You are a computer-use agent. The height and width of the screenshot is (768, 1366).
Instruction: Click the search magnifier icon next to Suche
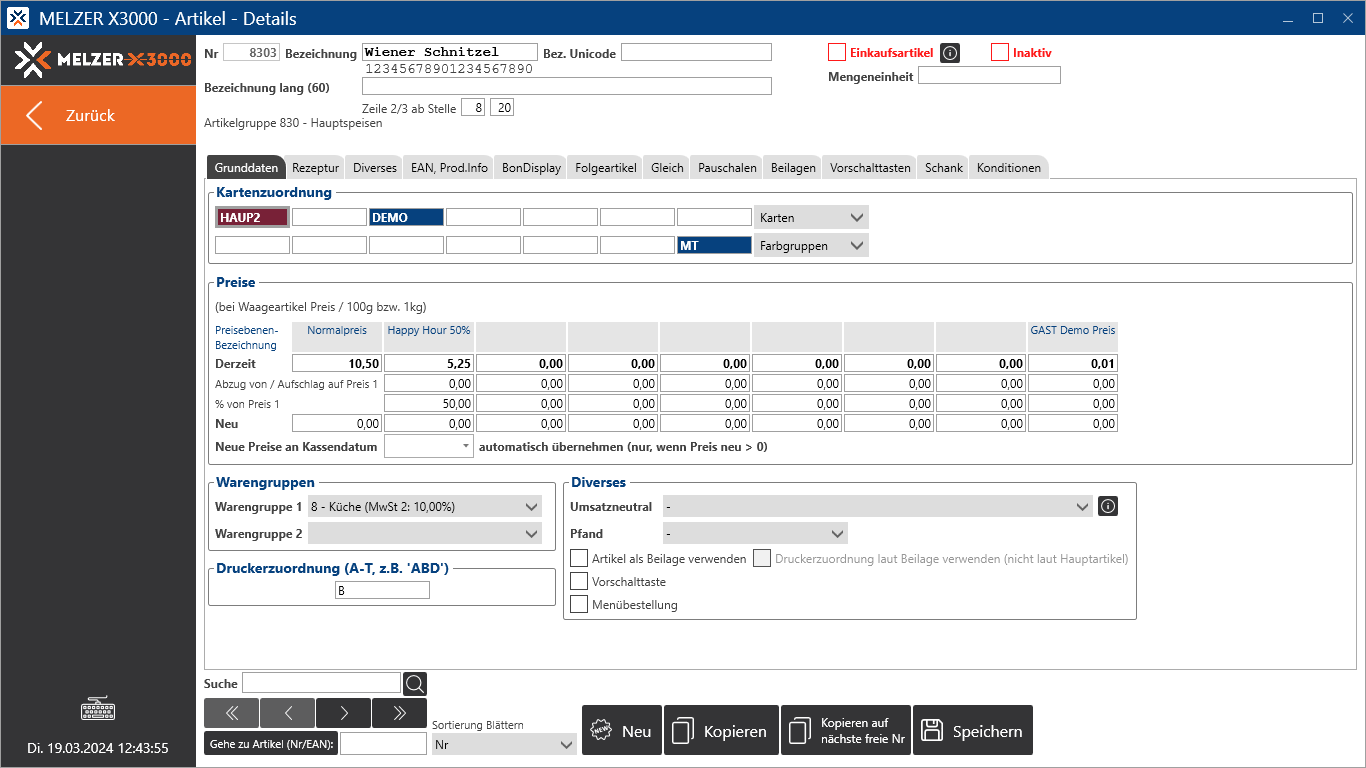click(x=415, y=684)
